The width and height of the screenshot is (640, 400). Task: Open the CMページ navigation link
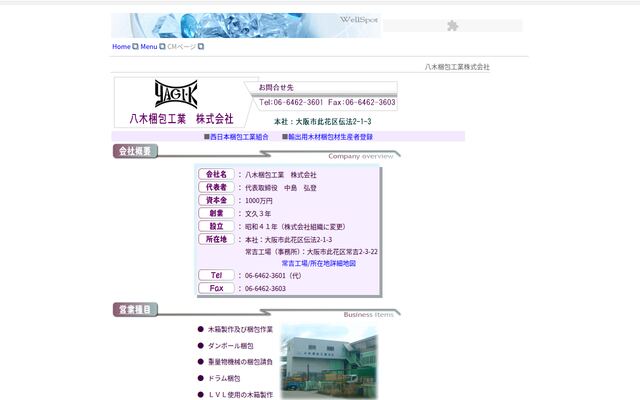tap(182, 47)
